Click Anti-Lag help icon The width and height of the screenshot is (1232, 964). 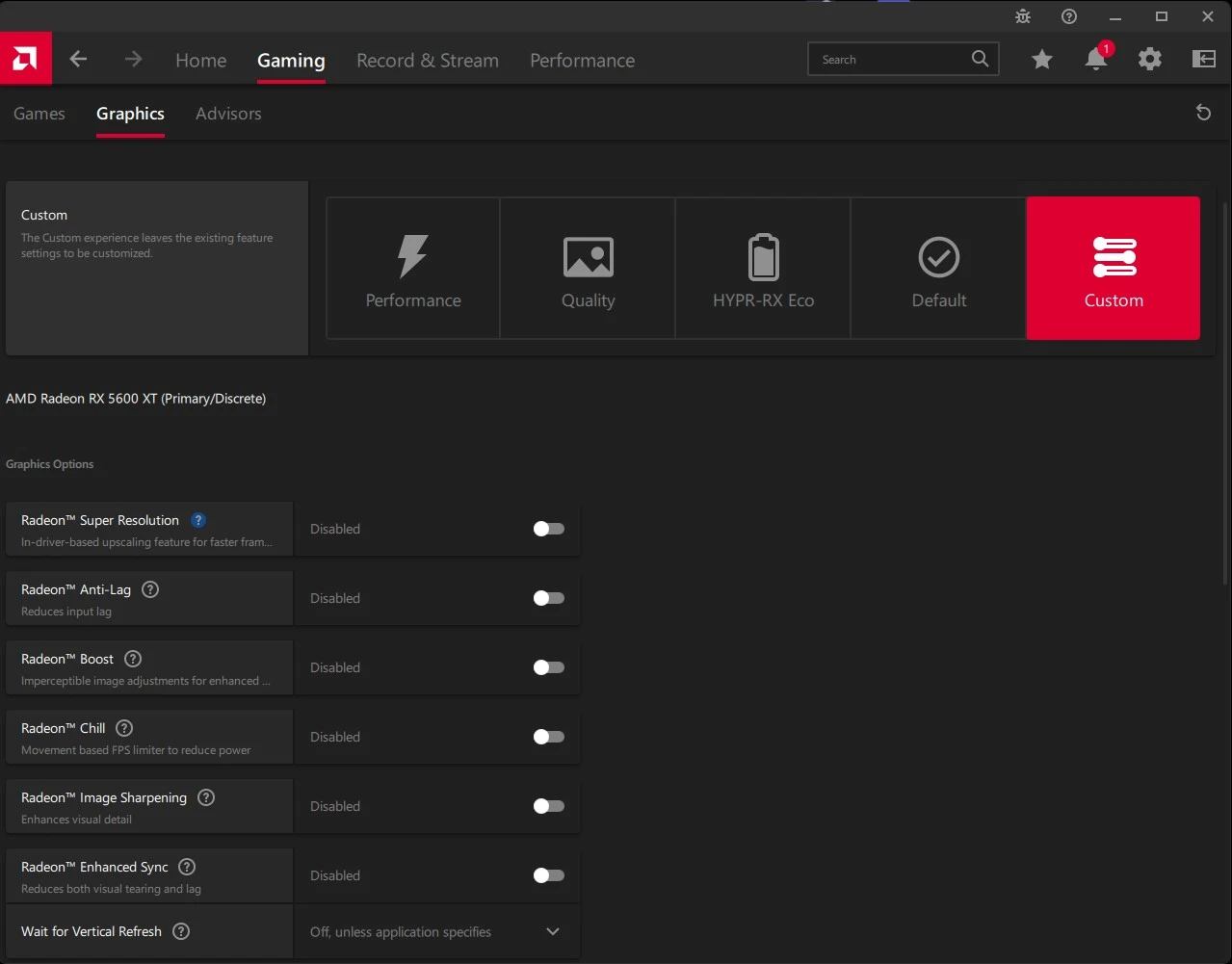pyautogui.click(x=150, y=589)
